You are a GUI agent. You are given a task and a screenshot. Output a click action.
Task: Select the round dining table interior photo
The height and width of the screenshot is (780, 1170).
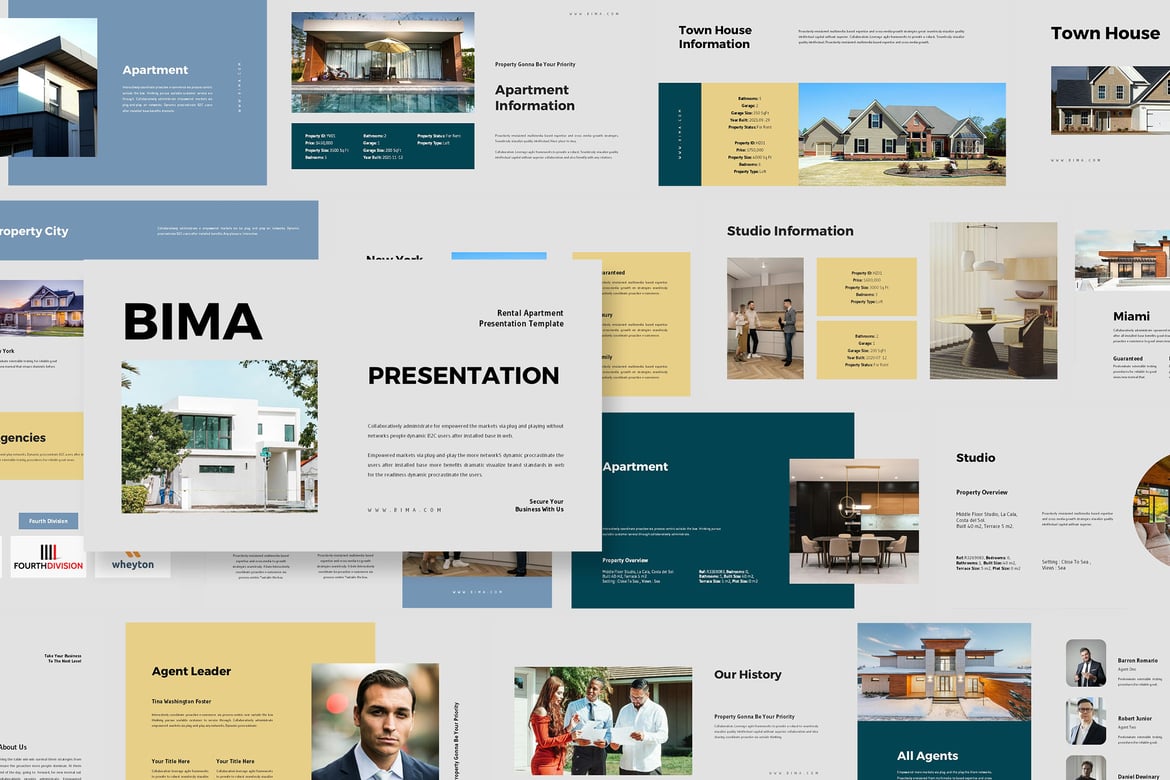[993, 301]
